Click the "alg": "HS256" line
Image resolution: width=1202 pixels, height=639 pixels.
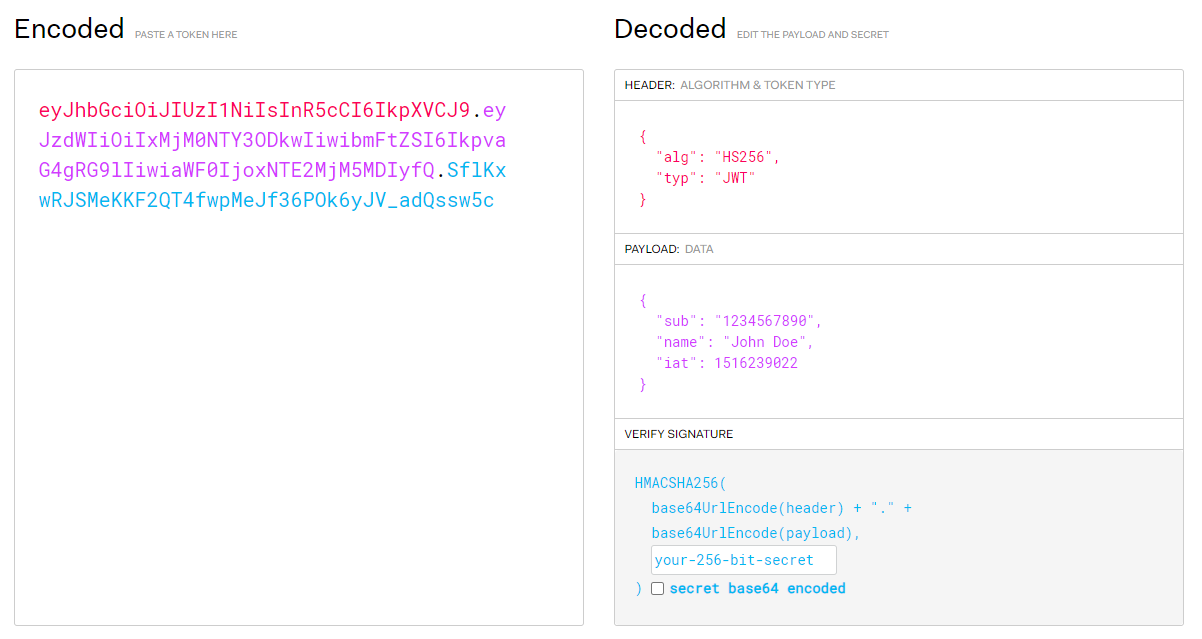coord(718,157)
